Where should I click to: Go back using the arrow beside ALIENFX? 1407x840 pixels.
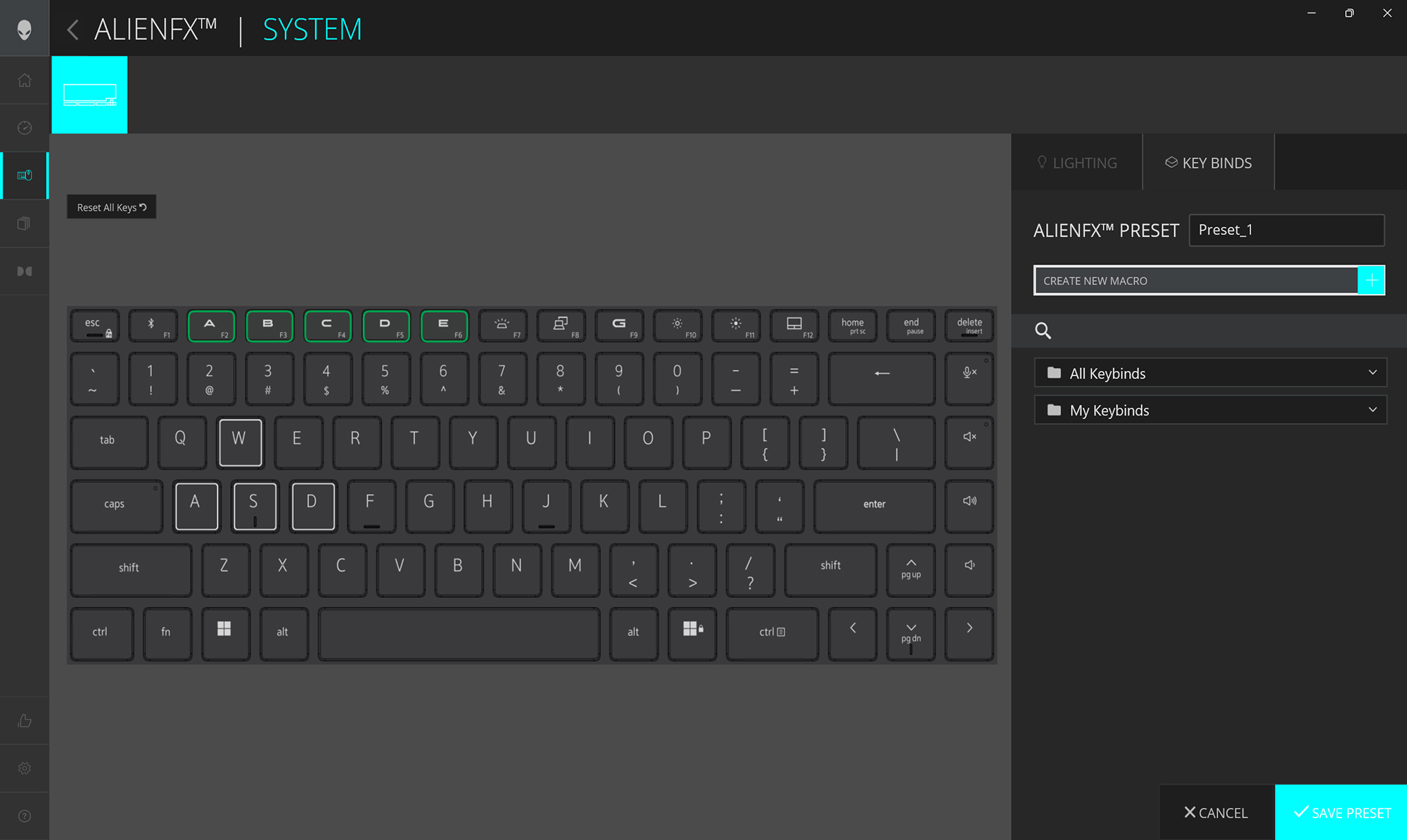coord(72,30)
